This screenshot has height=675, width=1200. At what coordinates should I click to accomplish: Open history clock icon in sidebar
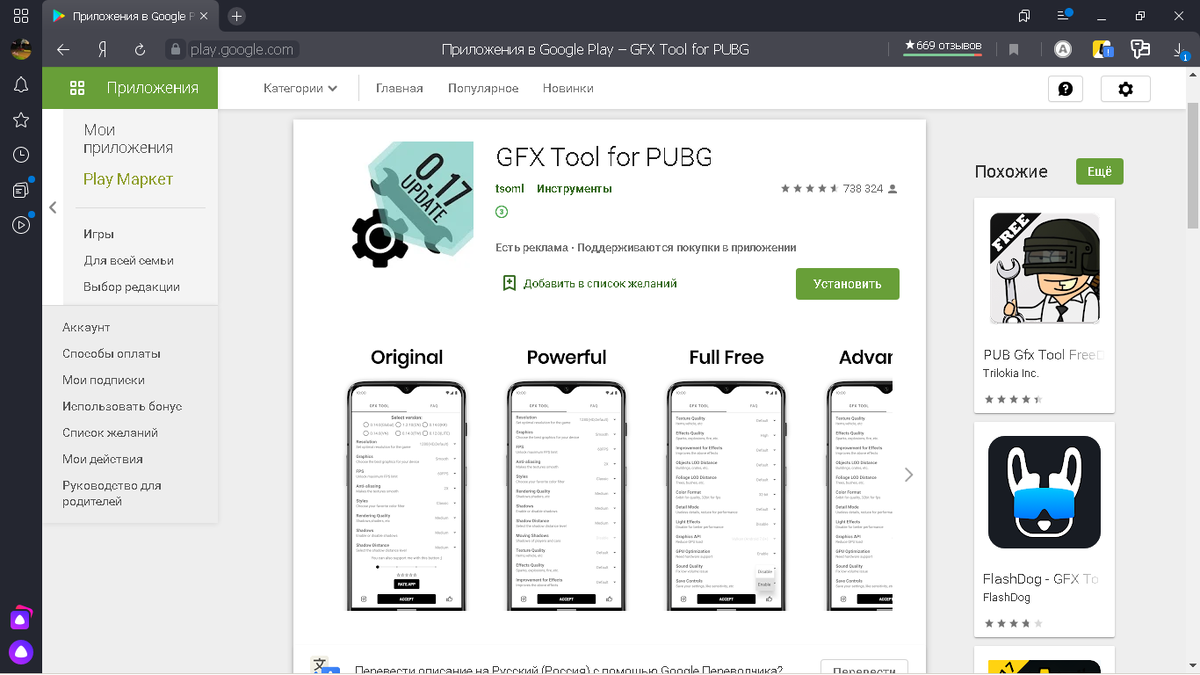[21, 155]
